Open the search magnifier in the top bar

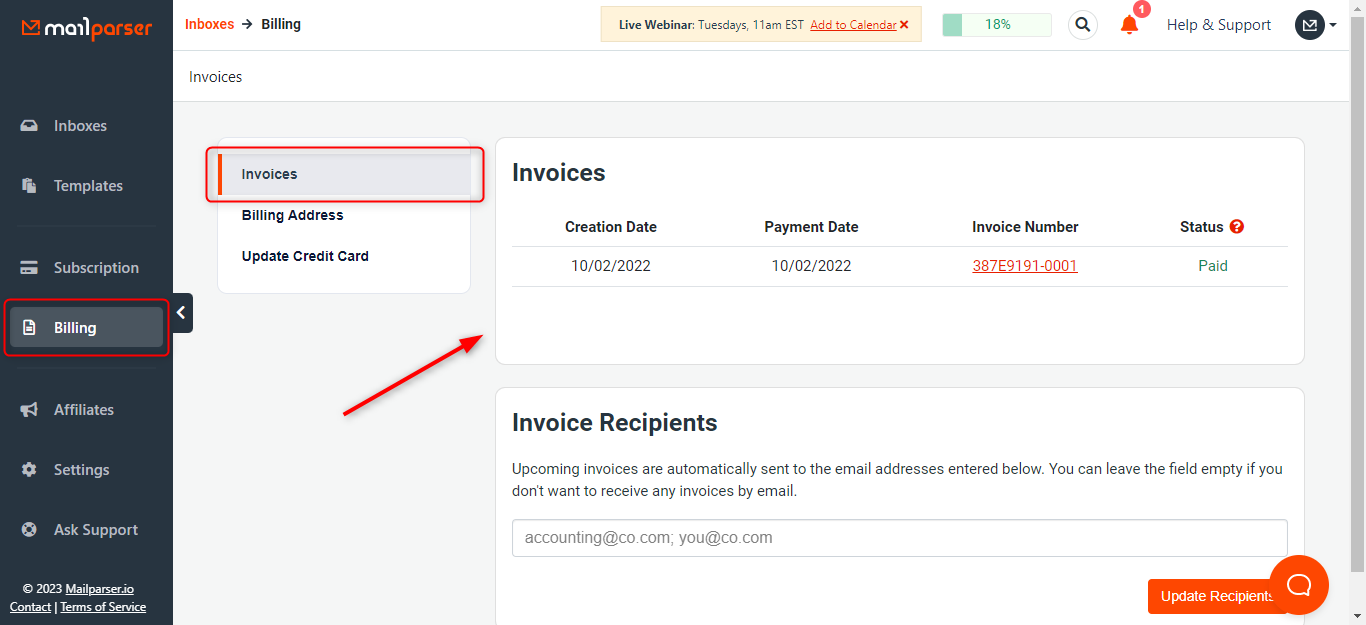[x=1082, y=24]
